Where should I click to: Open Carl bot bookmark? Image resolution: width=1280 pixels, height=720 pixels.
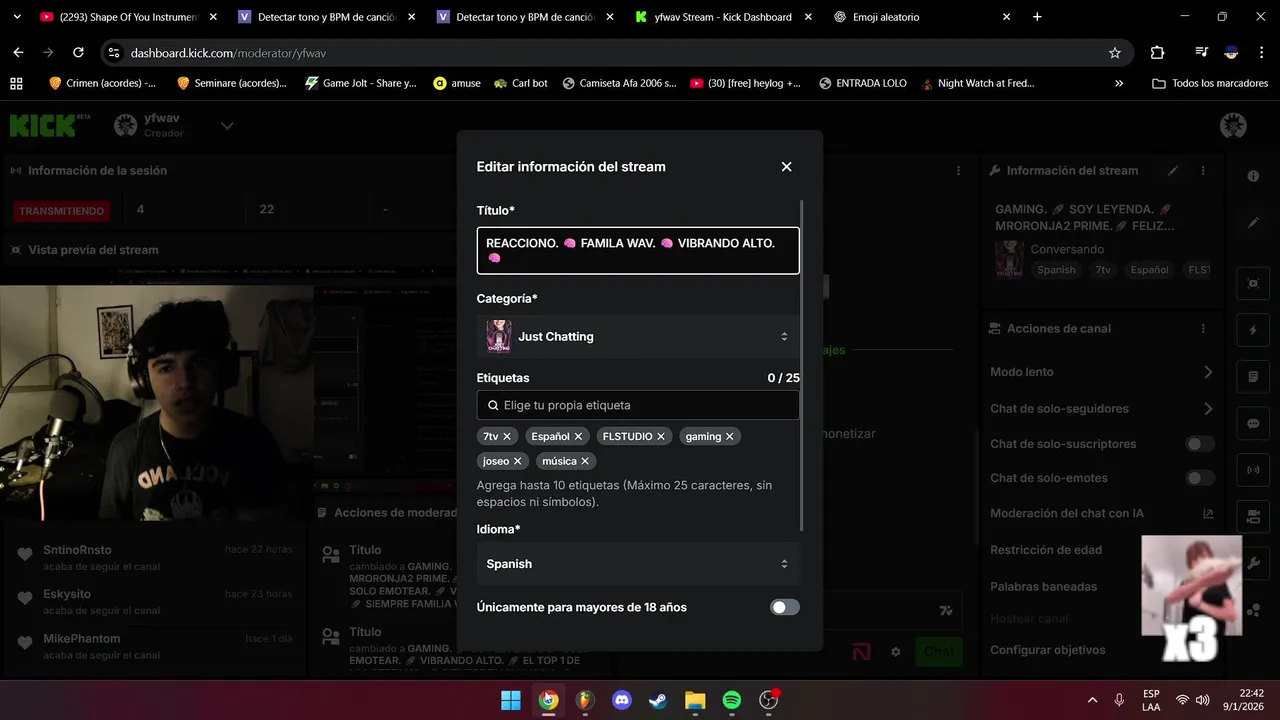[x=521, y=83]
